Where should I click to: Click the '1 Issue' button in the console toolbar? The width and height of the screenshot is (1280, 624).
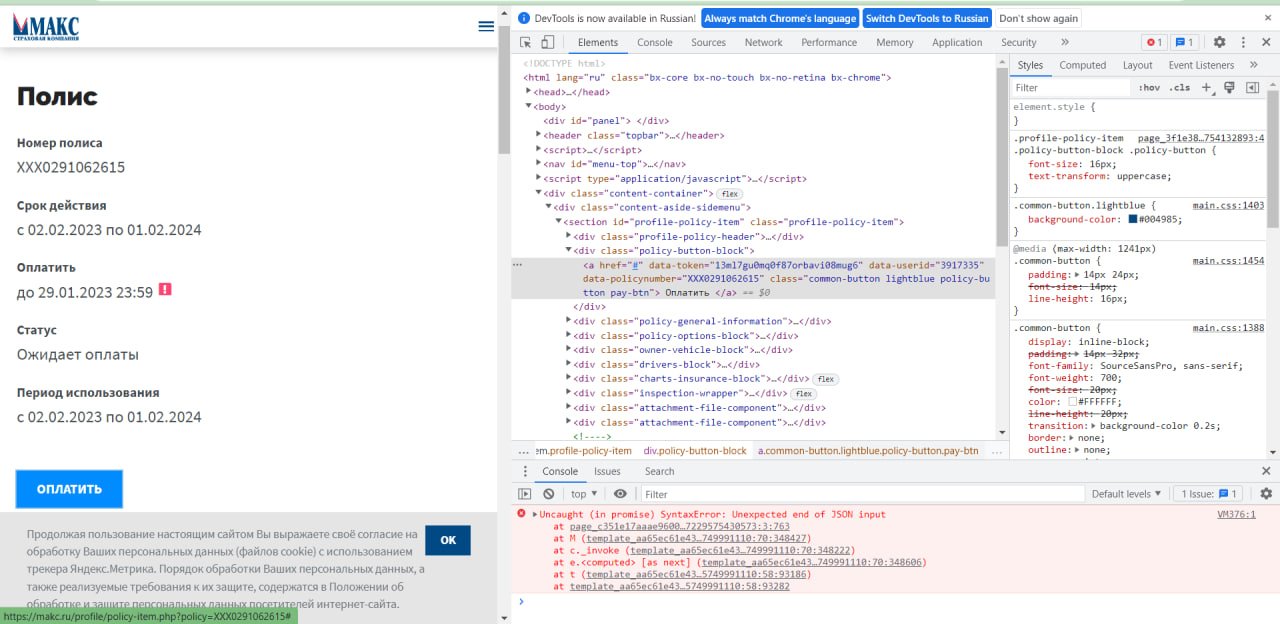1208,494
